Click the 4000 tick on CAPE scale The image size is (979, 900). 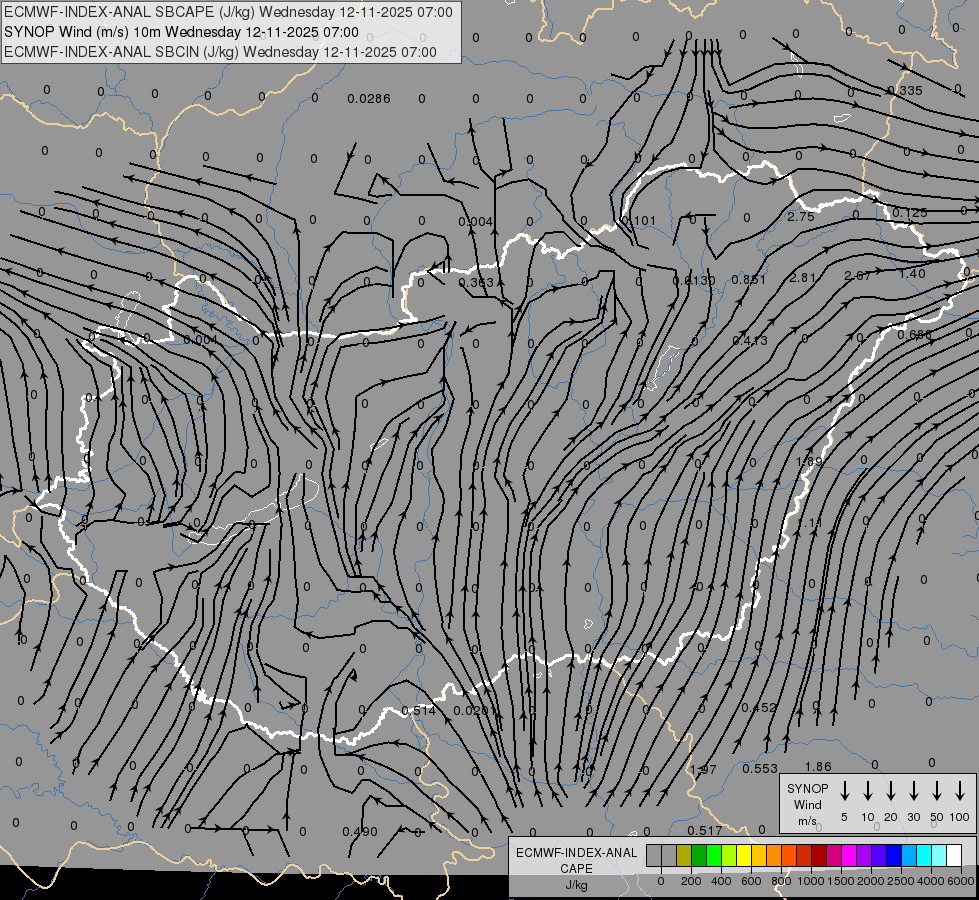(x=931, y=881)
